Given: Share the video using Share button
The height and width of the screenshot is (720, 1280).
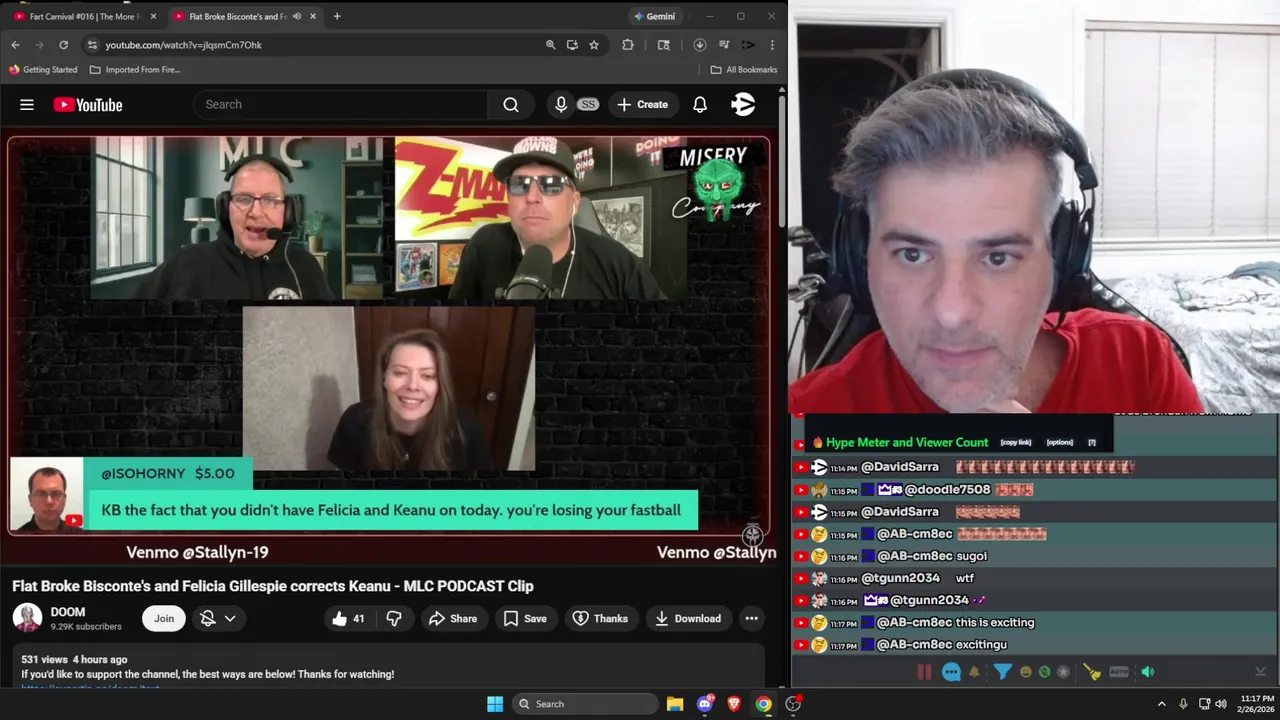Looking at the screenshot, I should point(453,618).
